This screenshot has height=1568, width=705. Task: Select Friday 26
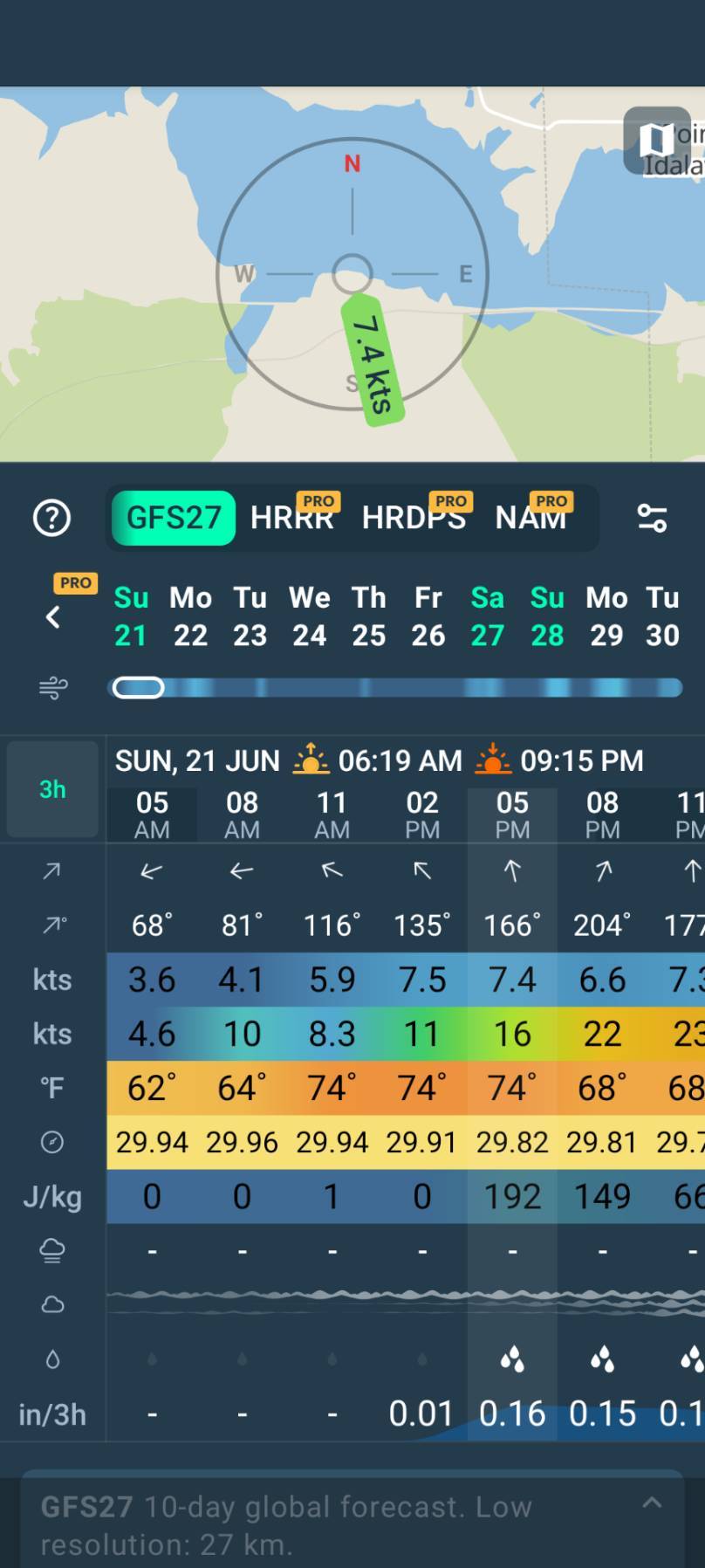[x=428, y=616]
